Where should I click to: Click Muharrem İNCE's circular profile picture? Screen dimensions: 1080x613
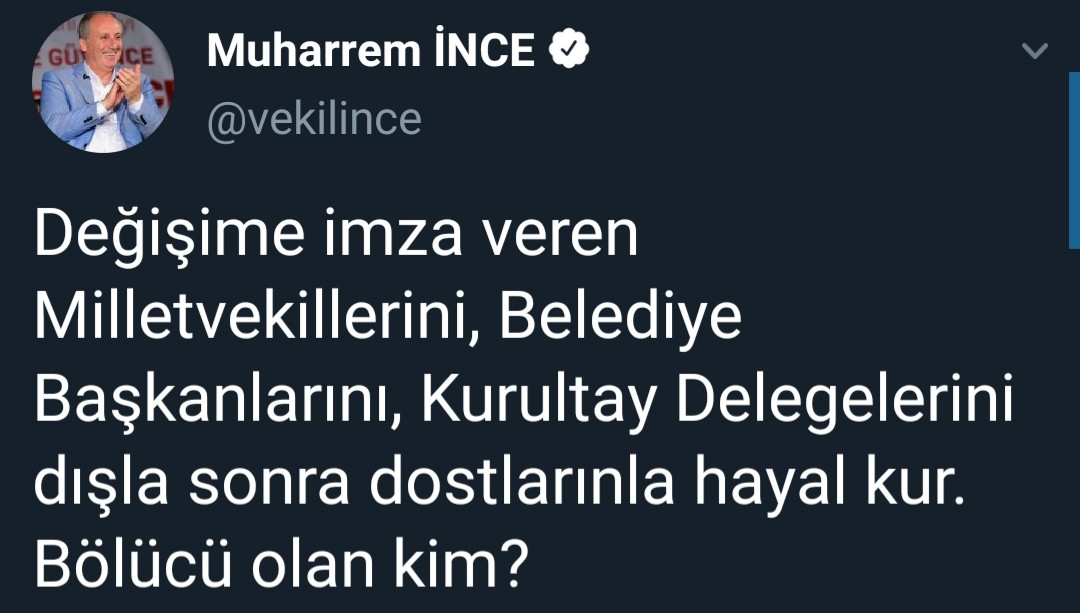105,75
